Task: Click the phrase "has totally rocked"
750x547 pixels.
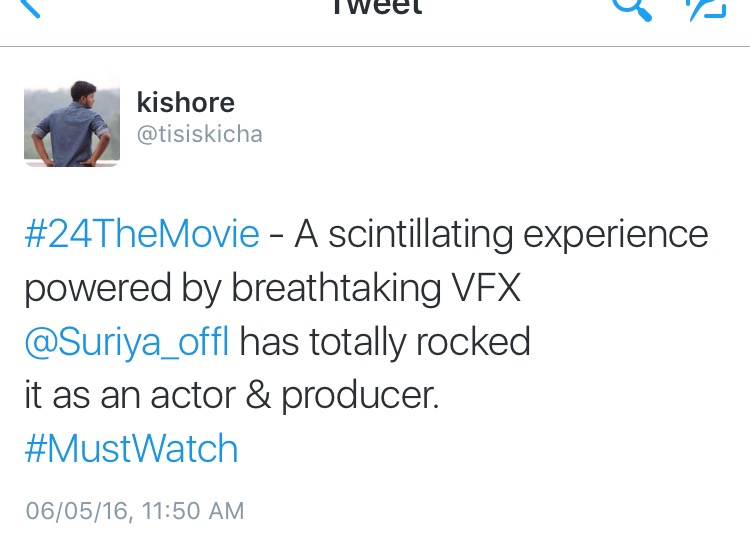Action: point(385,342)
